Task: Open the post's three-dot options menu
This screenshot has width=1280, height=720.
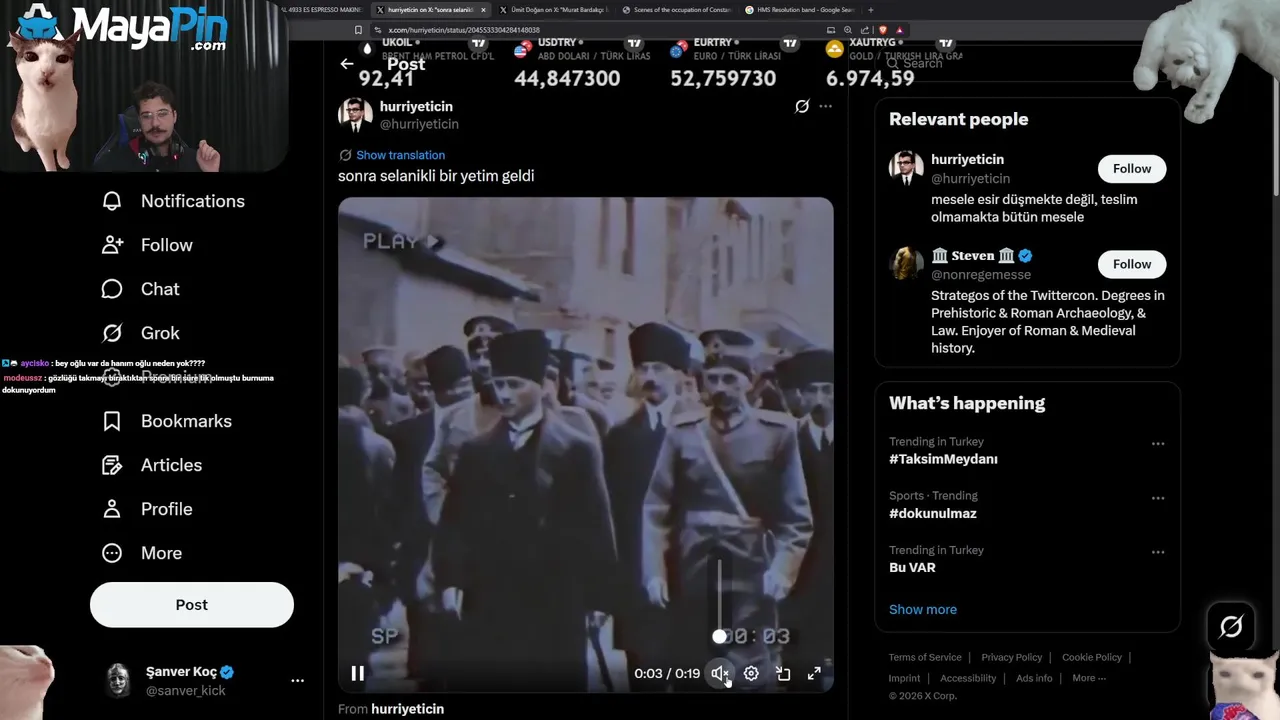Action: pos(825,106)
